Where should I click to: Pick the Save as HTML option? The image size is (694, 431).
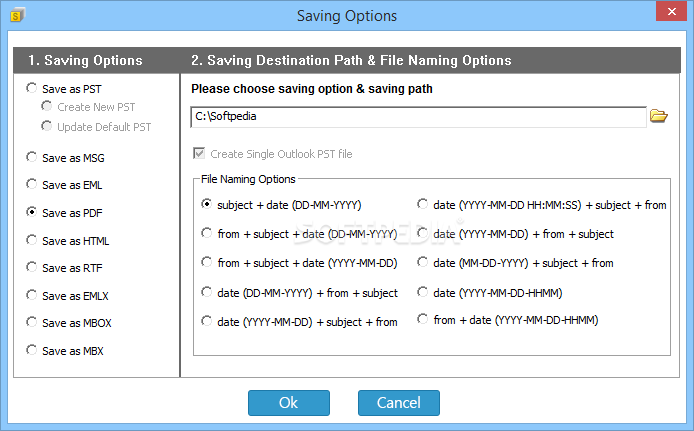(67, 241)
